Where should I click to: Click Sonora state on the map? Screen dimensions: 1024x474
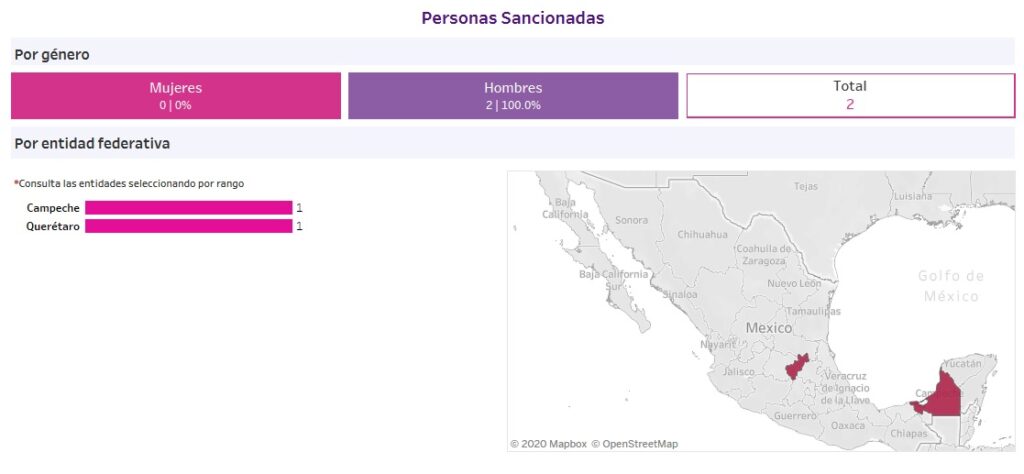click(x=632, y=220)
